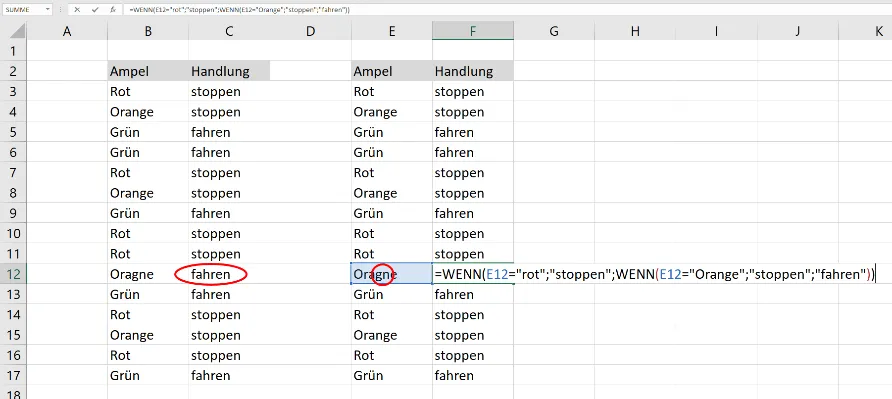Select cell F6 containing fahren
The image size is (892, 399).
(473, 153)
